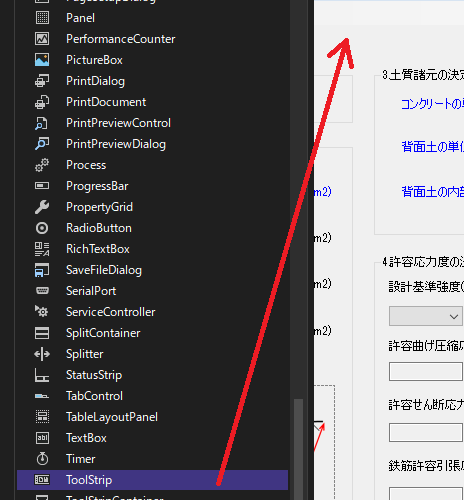This screenshot has width=464, height=500.
Task: Click the StatusStrip label
Action: (x=94, y=375)
